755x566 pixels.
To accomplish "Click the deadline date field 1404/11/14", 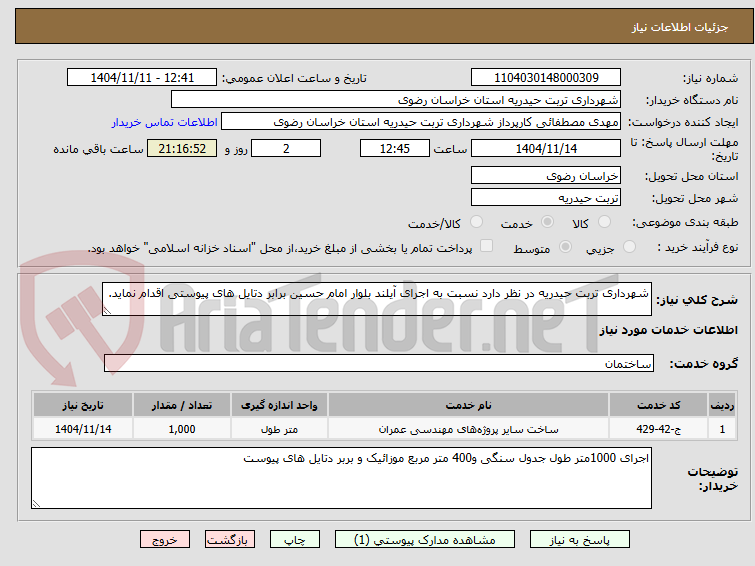I will coord(546,148).
